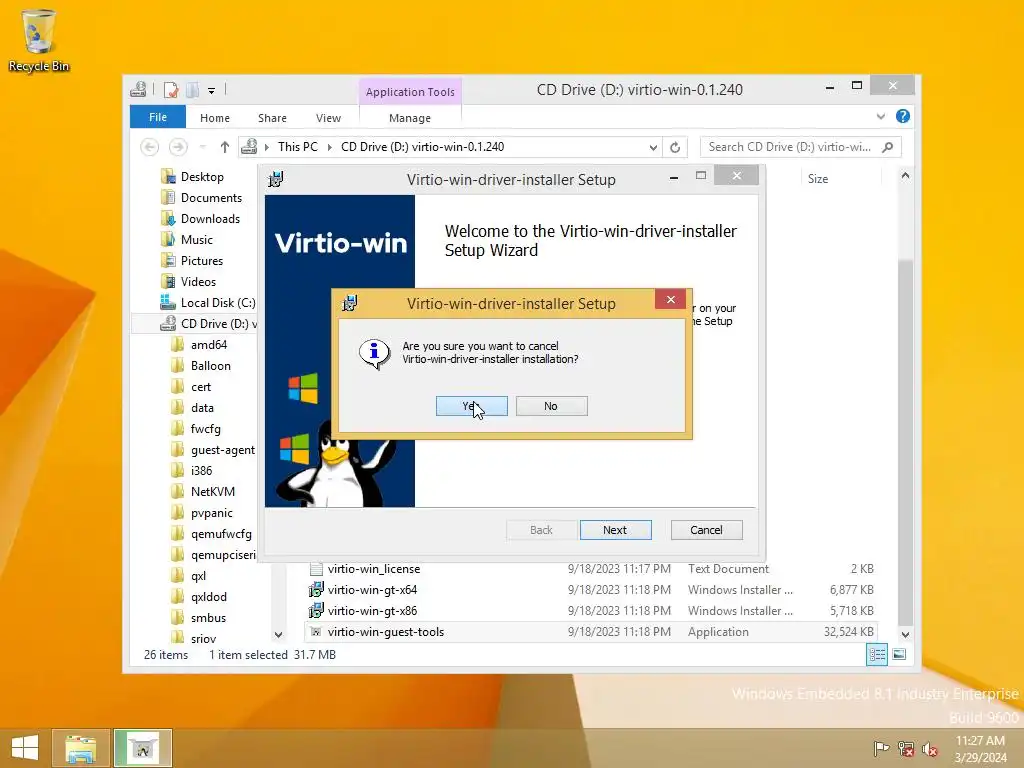Open the Windows Start button
This screenshot has height=768, width=1024.
pyautogui.click(x=25, y=748)
